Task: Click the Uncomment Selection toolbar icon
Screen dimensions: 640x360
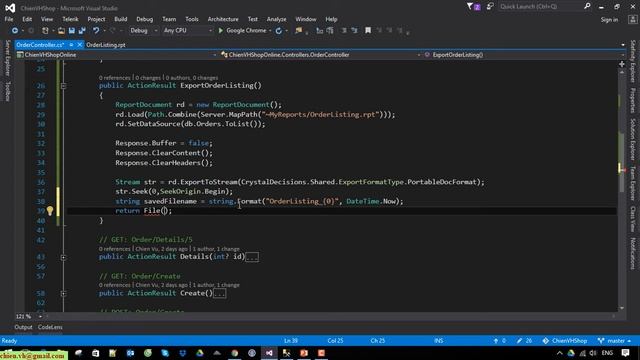Action: tap(354, 31)
